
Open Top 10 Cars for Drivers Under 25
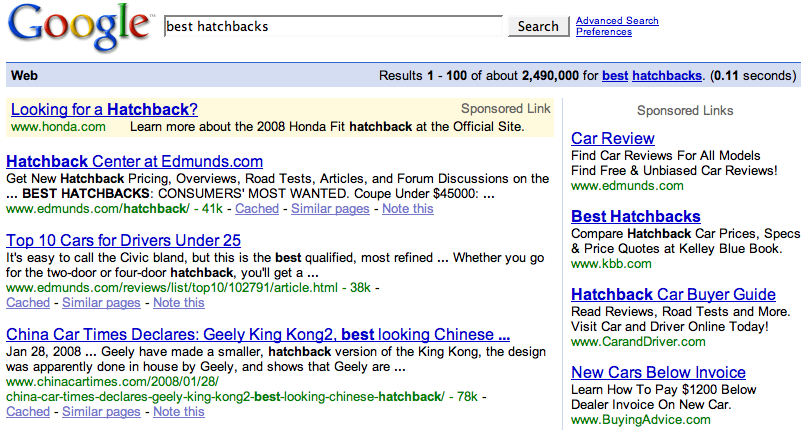(x=123, y=240)
